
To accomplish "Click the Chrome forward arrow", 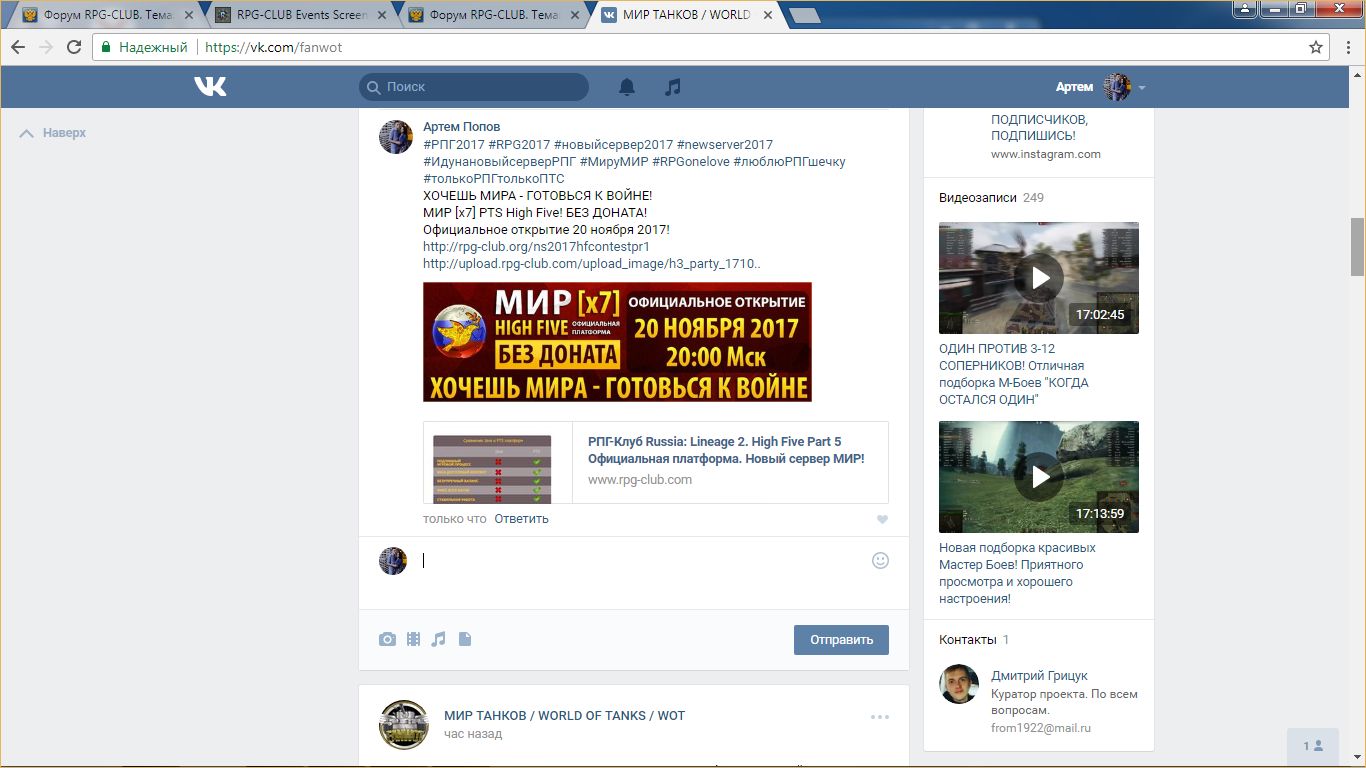I will [45, 47].
